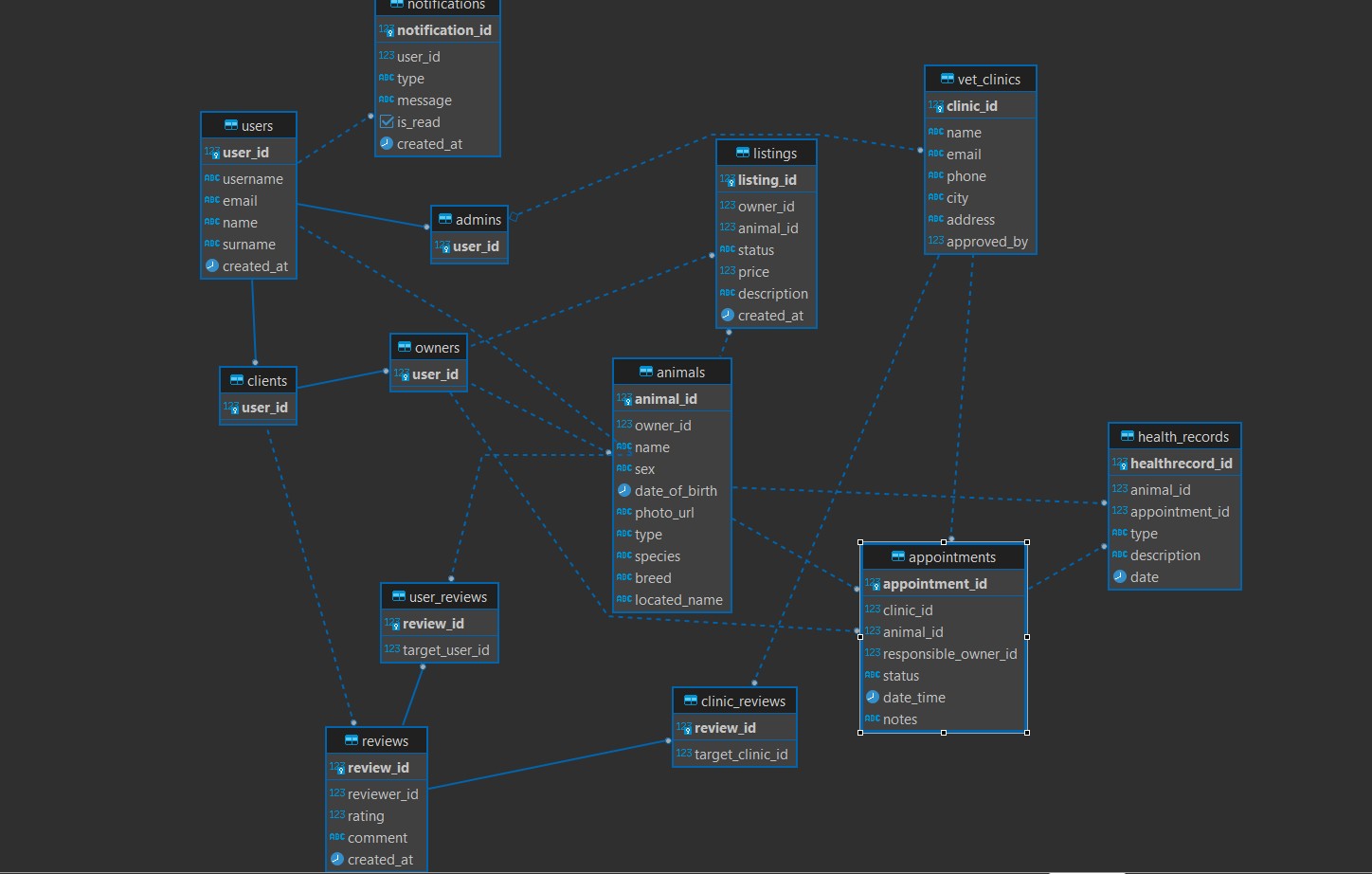
Task: Click the clock icon beside date_time
Action: tap(872, 697)
